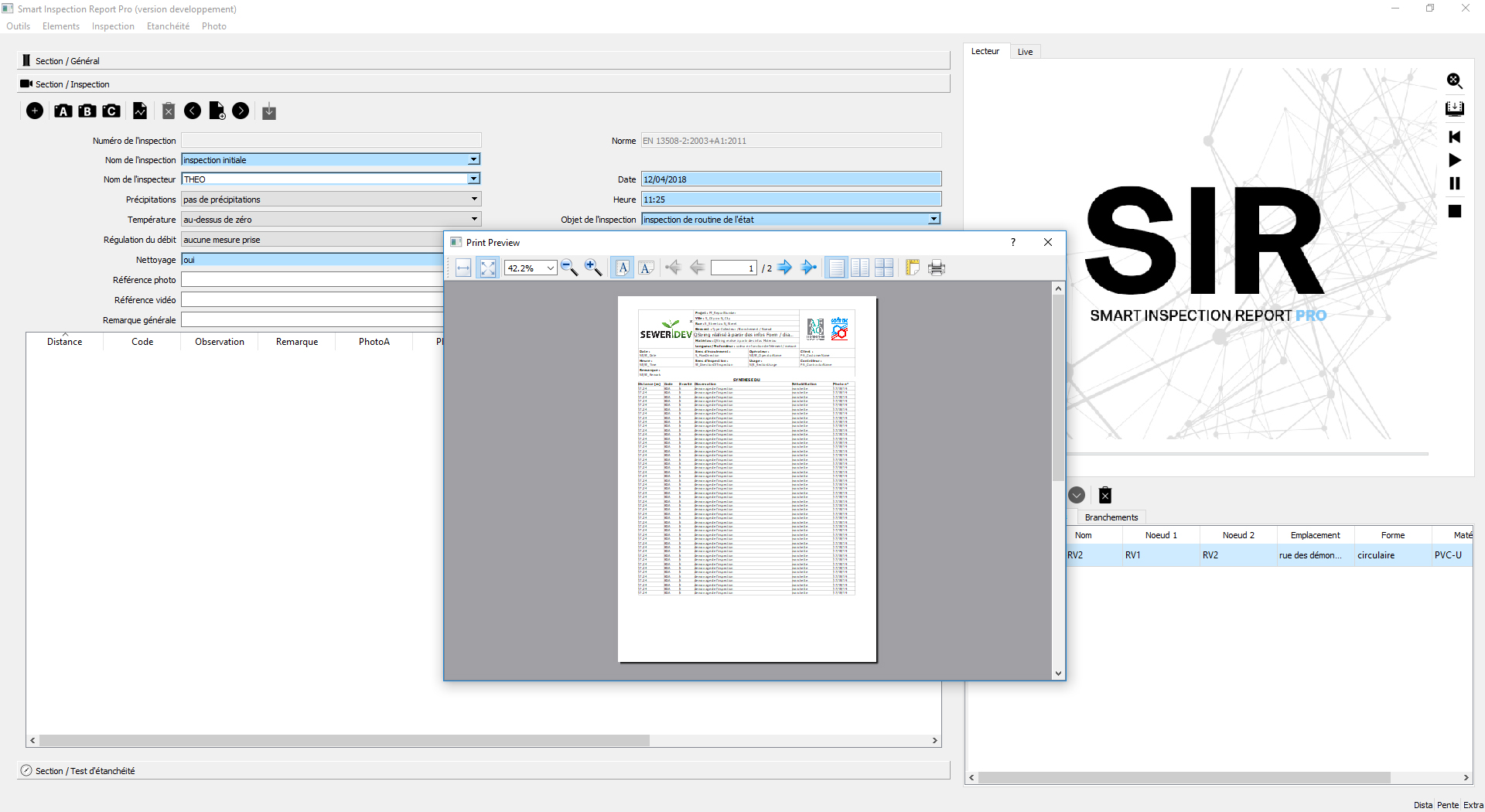Viewport: 1485px width, 812px height.
Task: Open the Etanchéité menu
Action: (168, 26)
